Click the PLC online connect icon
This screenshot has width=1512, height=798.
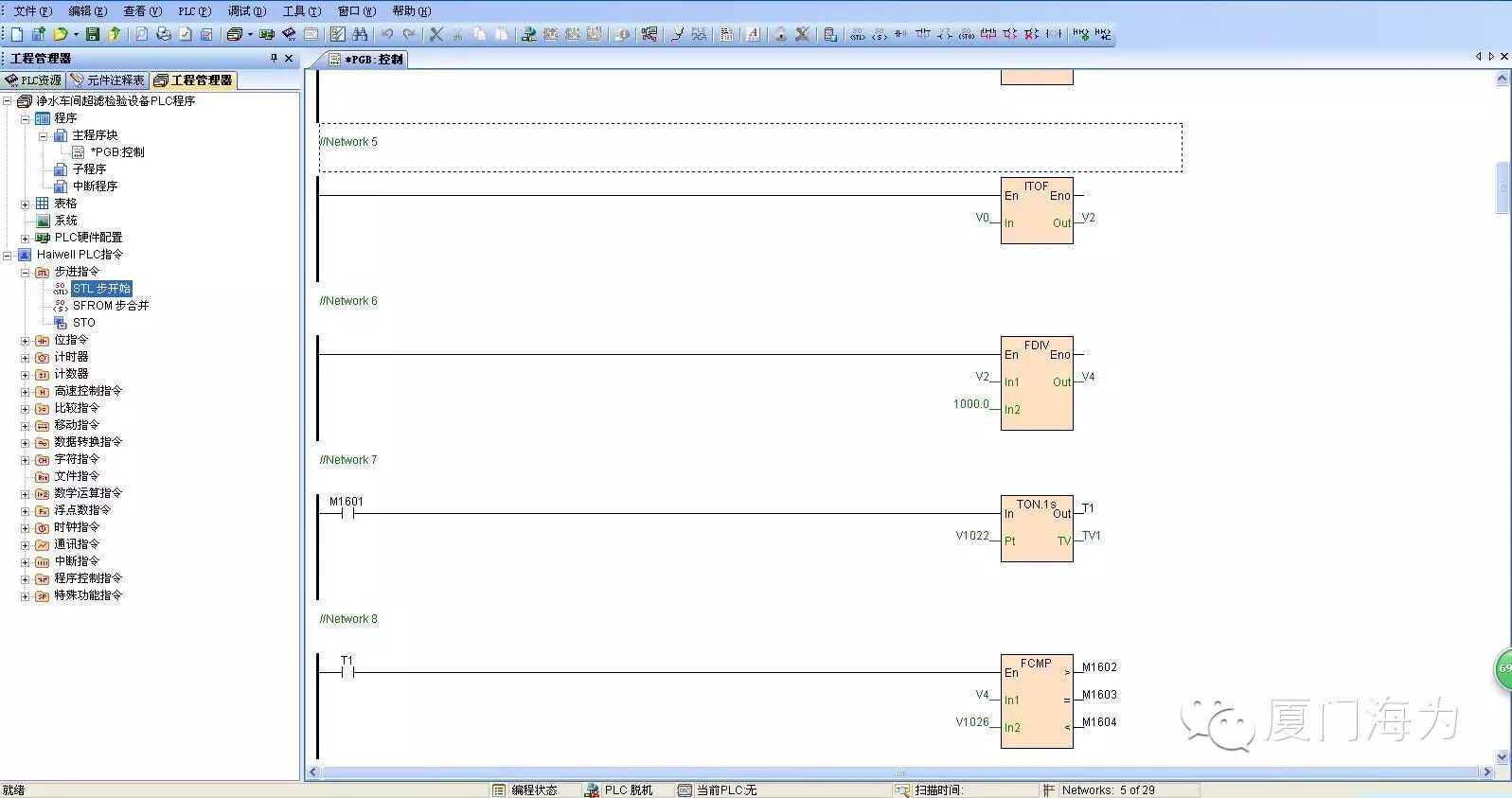pyautogui.click(x=528, y=34)
